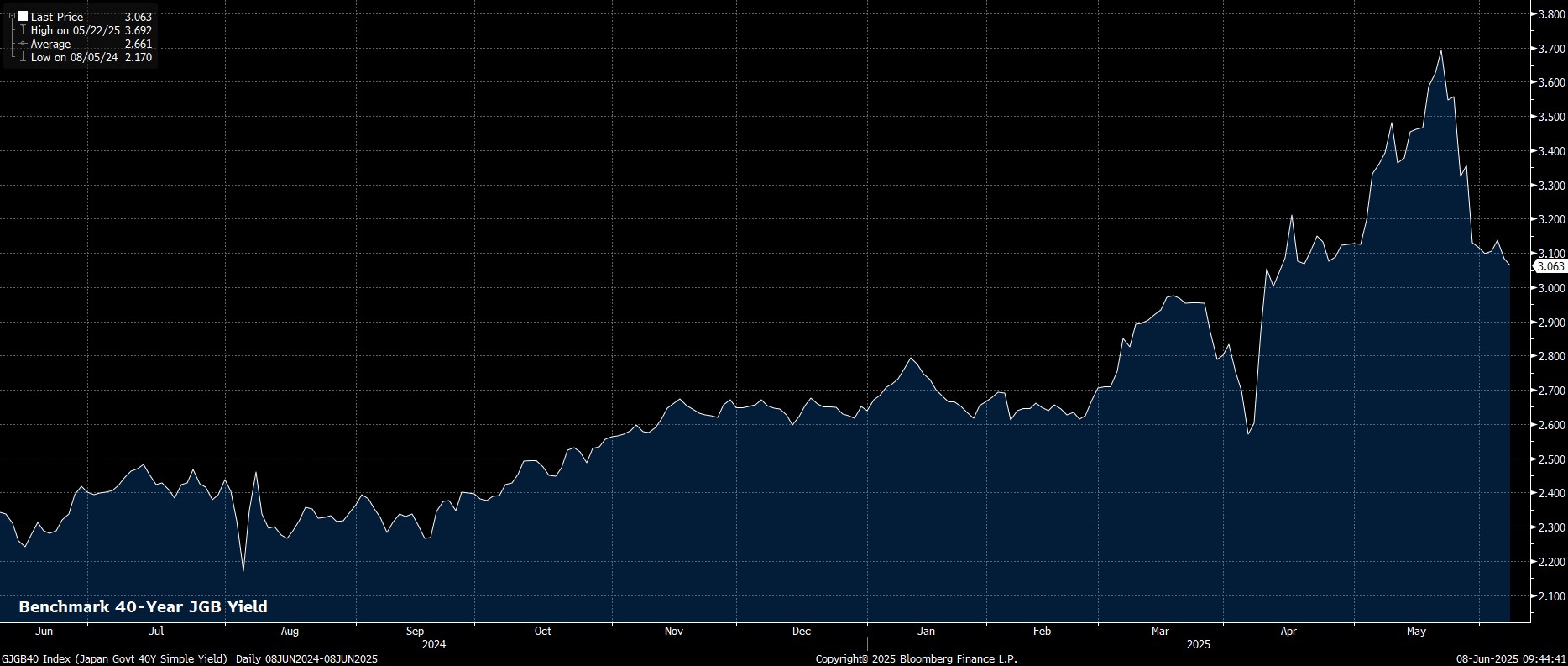Screen dimensions: 1568x666
Task: Click the 'Benchmark 40-Year JGB Yield' chart title
Action: point(143,606)
